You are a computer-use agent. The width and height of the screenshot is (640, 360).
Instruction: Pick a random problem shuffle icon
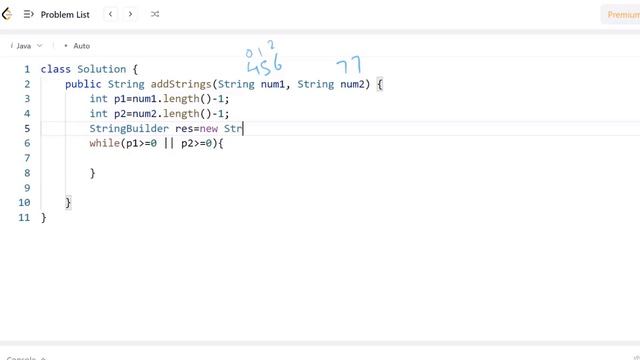[x=155, y=14]
